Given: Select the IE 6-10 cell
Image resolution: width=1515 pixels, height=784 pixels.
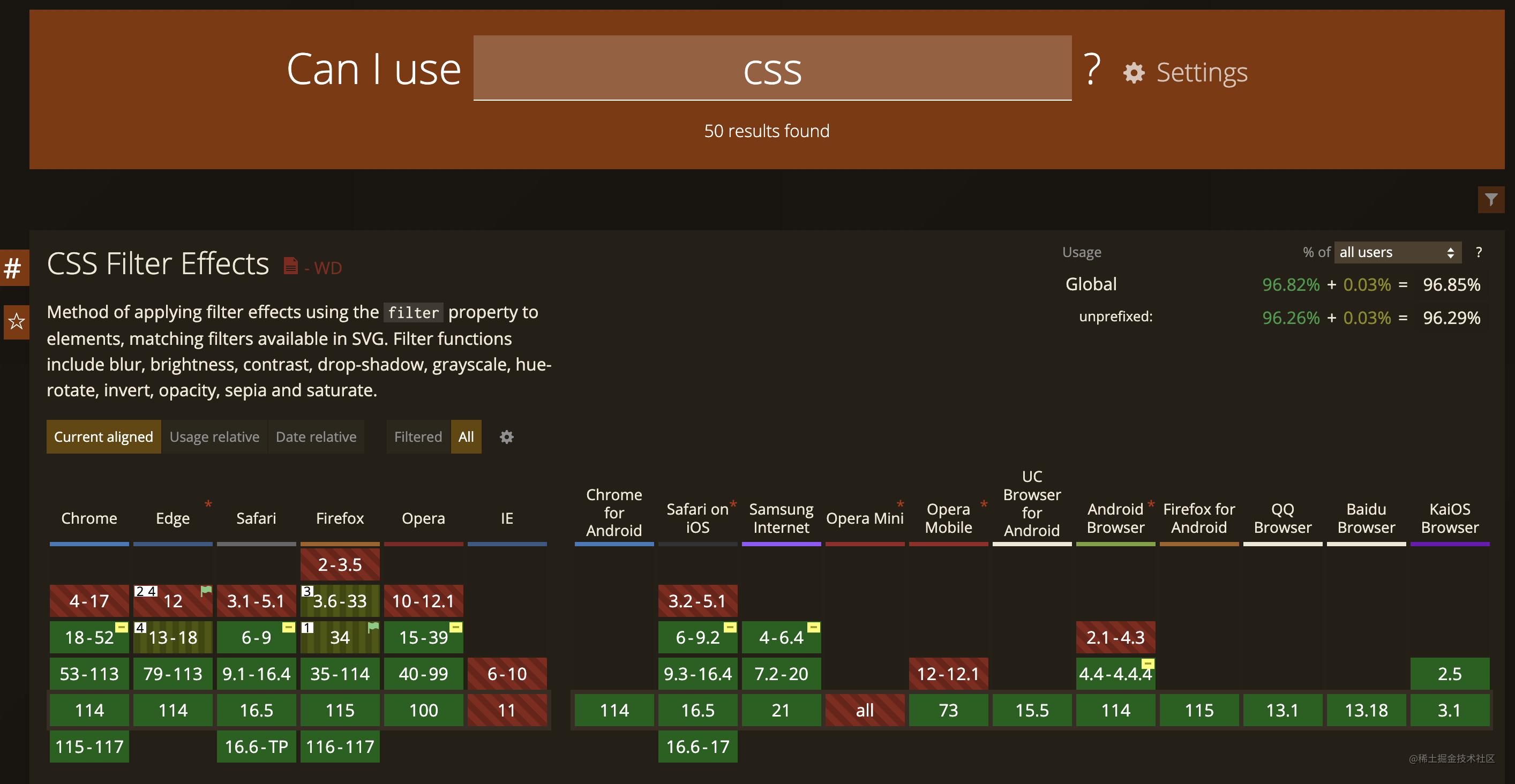Looking at the screenshot, I should pyautogui.click(x=507, y=674).
